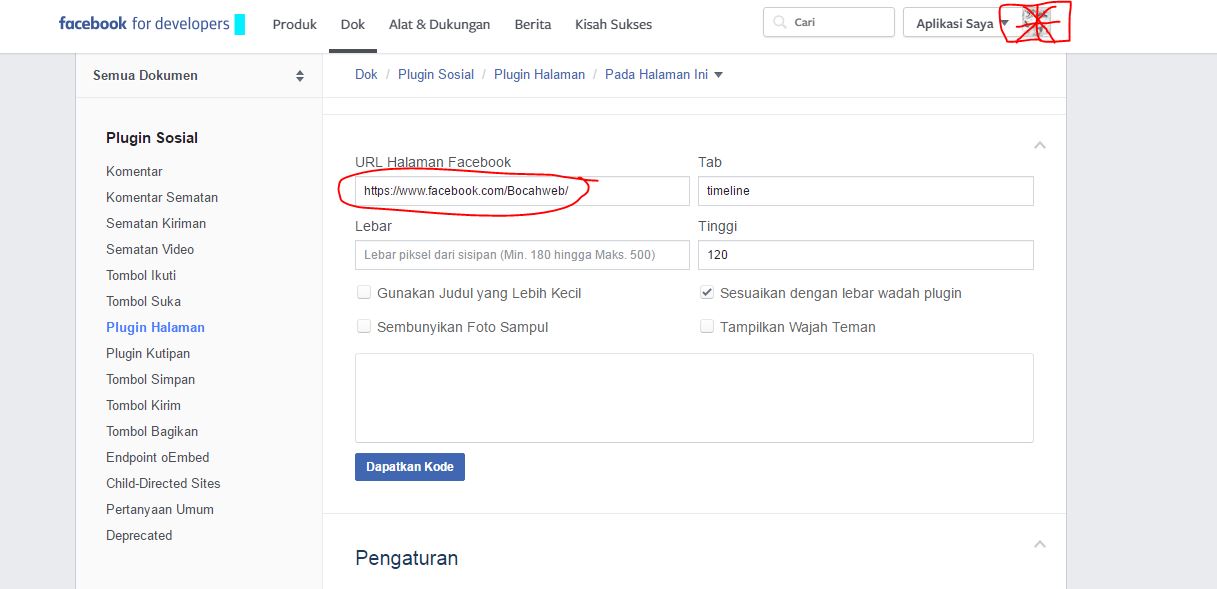Click the Plugin Sosial breadcrumb
1217x589 pixels.
point(436,74)
